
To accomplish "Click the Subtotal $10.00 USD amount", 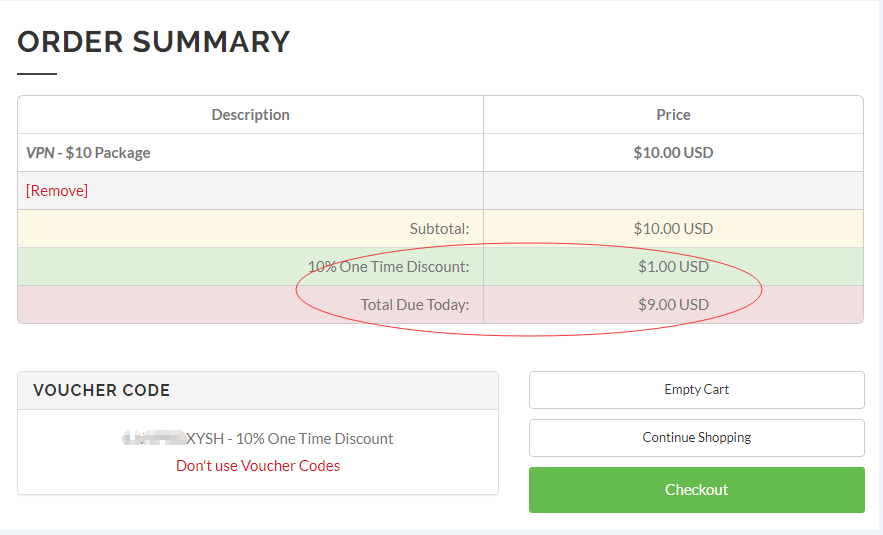I will click(674, 229).
